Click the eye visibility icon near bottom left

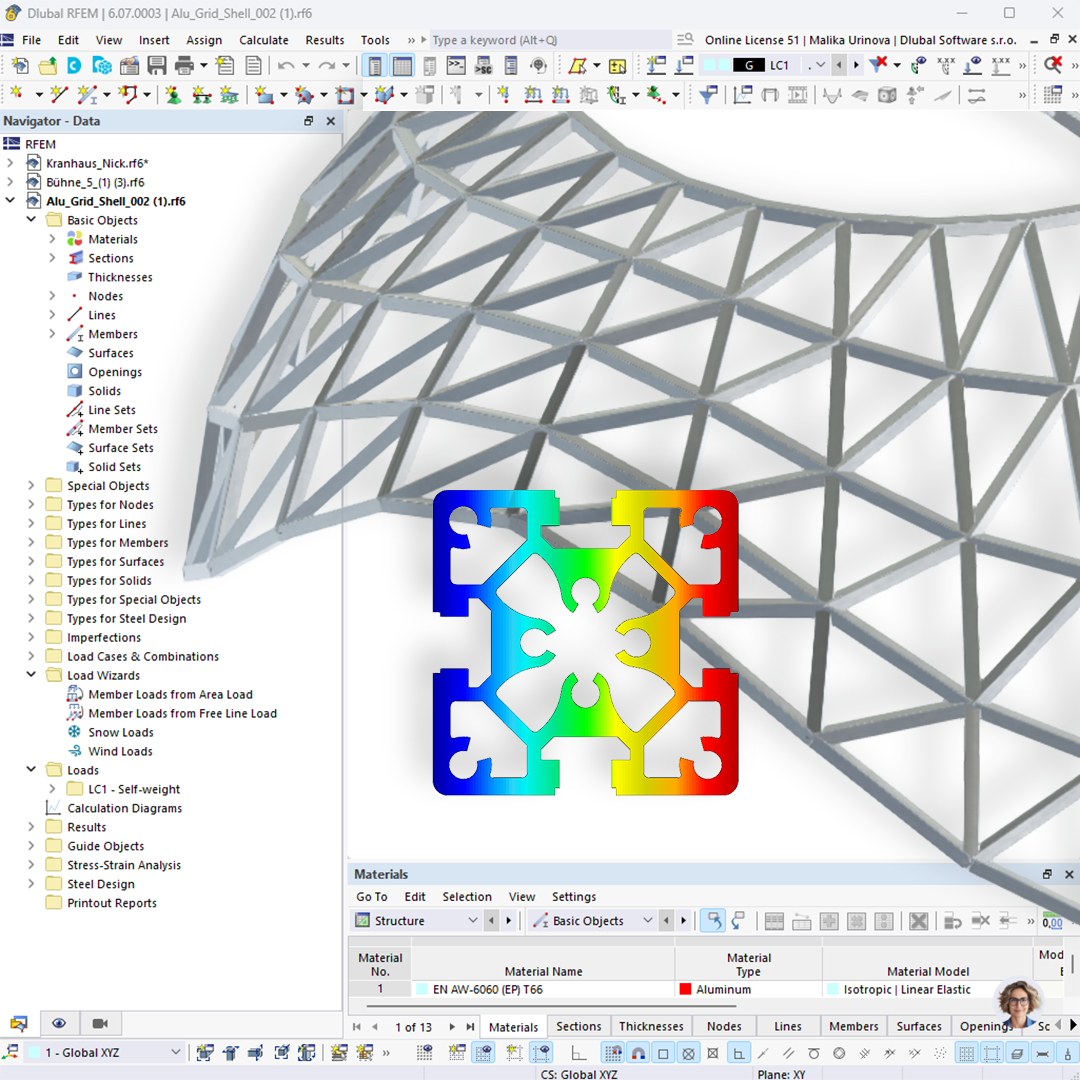58,1023
